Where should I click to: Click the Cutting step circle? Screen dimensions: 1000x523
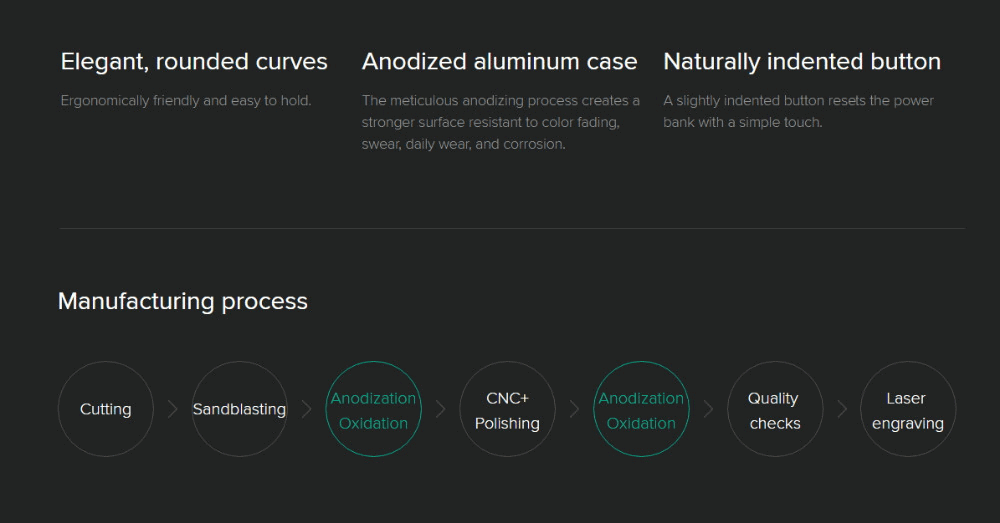(x=106, y=409)
